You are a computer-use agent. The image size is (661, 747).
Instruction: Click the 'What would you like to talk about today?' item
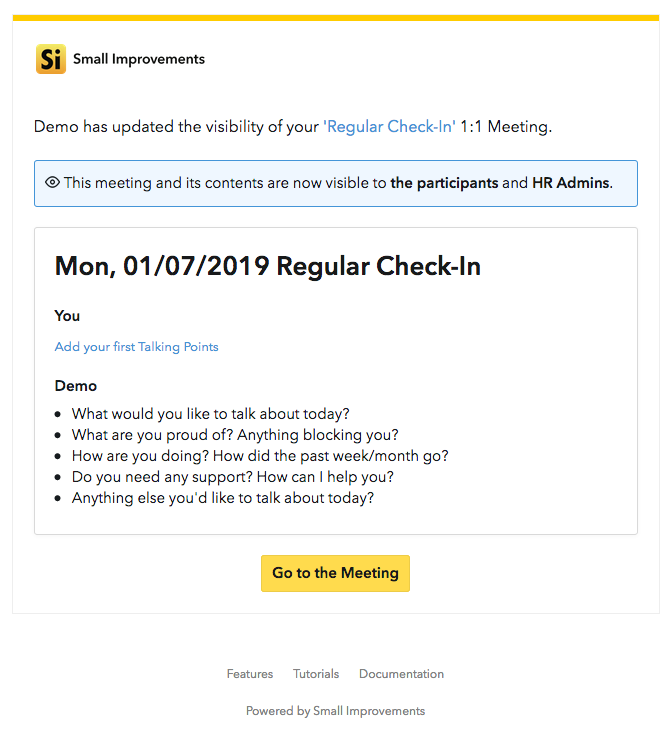pos(211,414)
